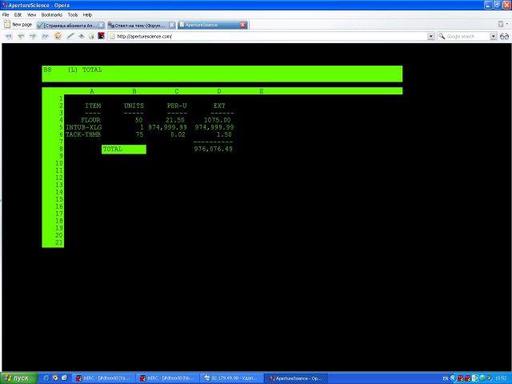Open the Bookmarks menu
512x384 pixels.
(52, 15)
